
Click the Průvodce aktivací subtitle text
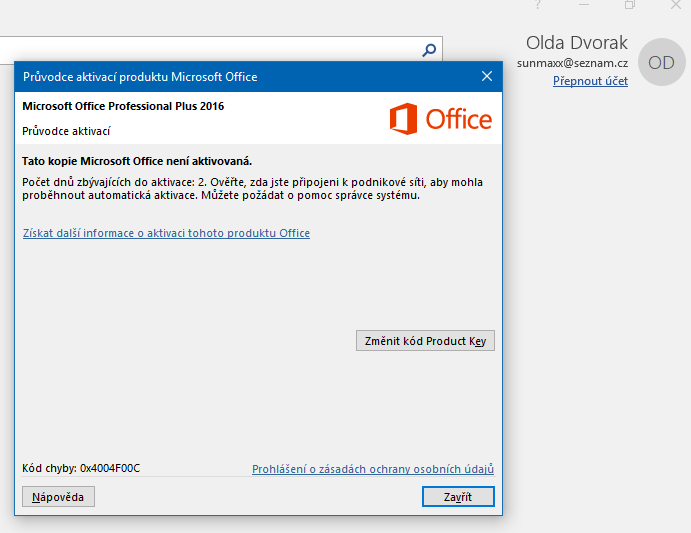(66, 131)
